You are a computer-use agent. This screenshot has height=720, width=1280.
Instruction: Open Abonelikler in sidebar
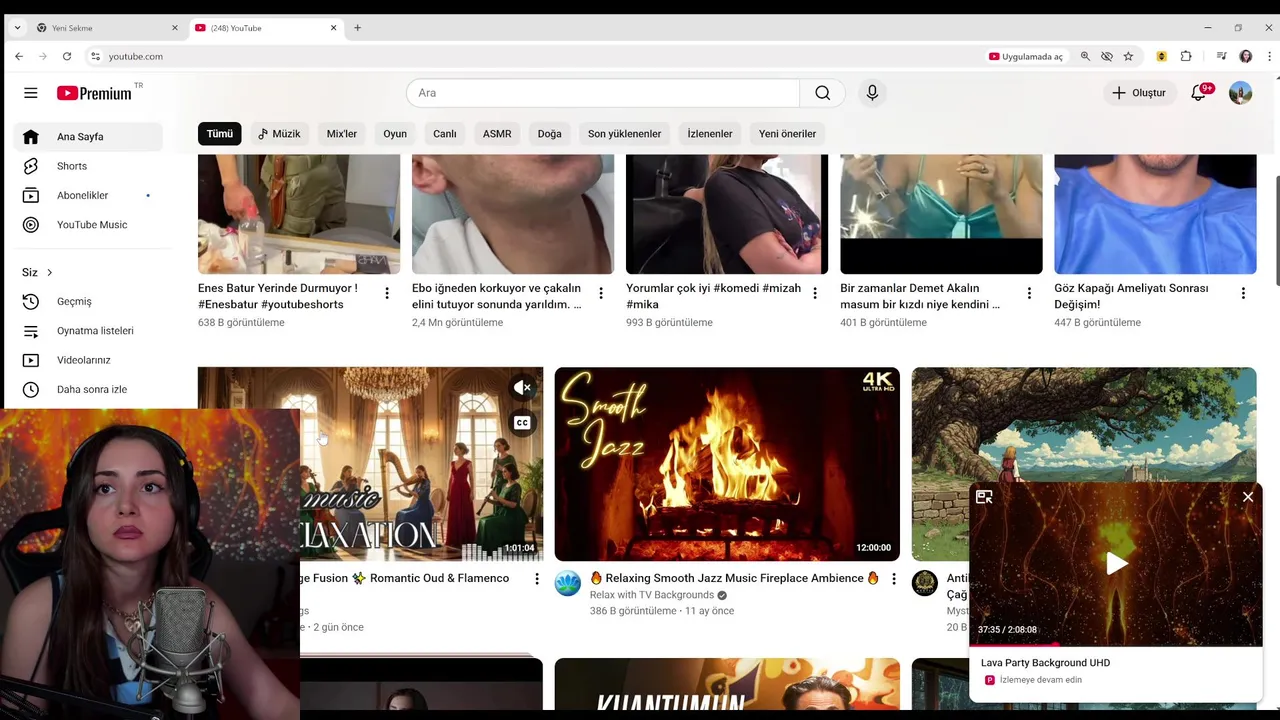point(88,195)
